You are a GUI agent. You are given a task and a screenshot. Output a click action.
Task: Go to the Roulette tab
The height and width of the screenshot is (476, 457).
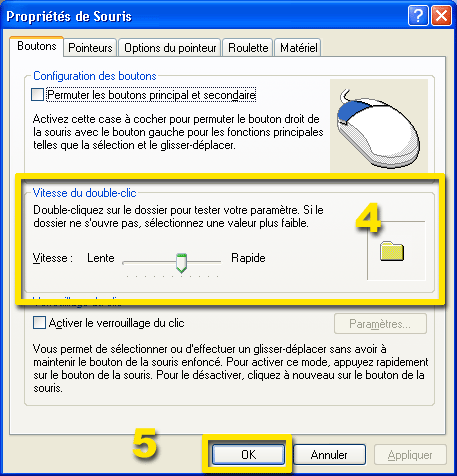pos(248,48)
